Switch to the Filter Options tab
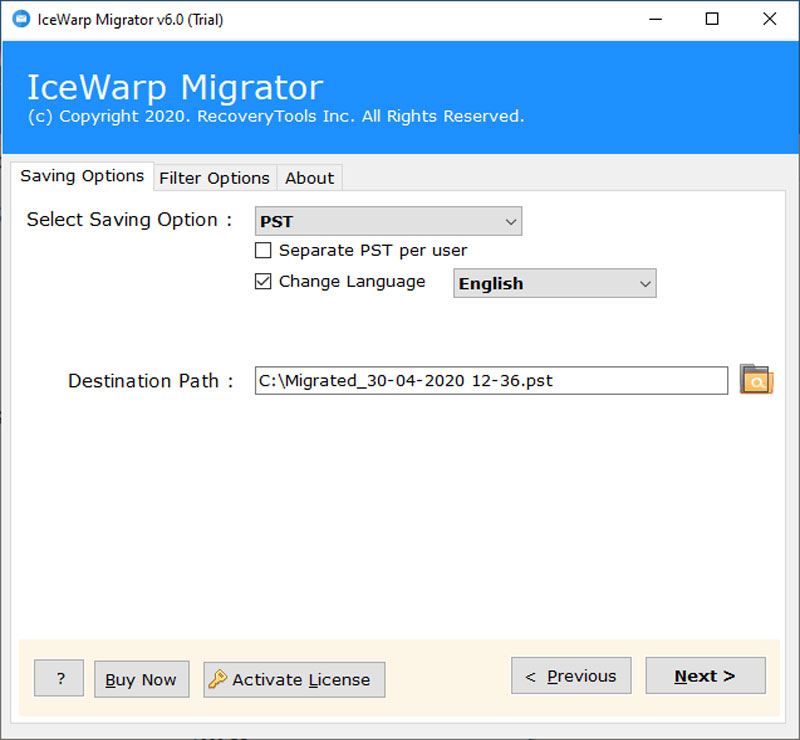This screenshot has height=740, width=800. click(214, 178)
